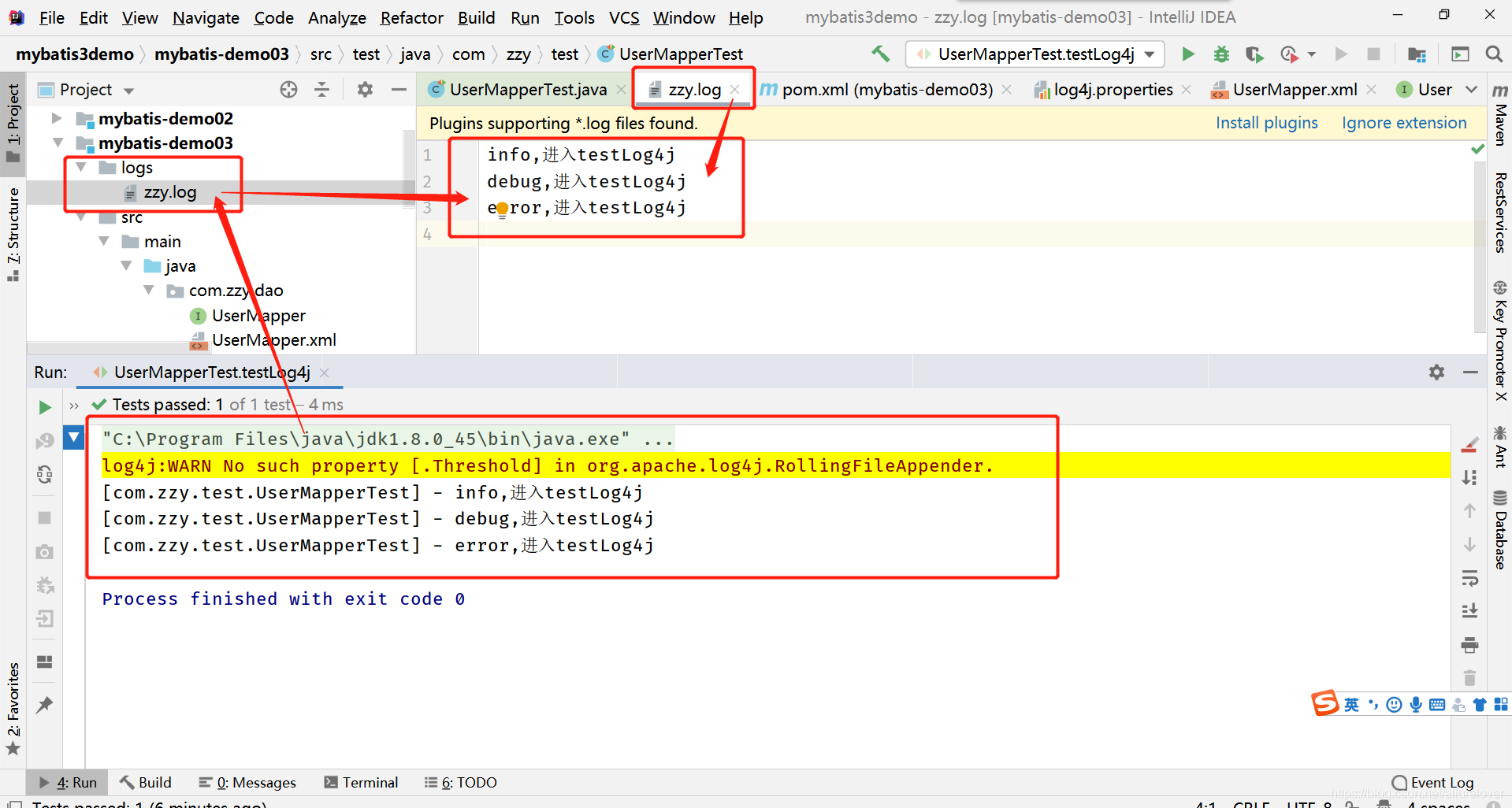Toggle scroll to end of console
The image size is (1512, 808).
click(x=1469, y=611)
